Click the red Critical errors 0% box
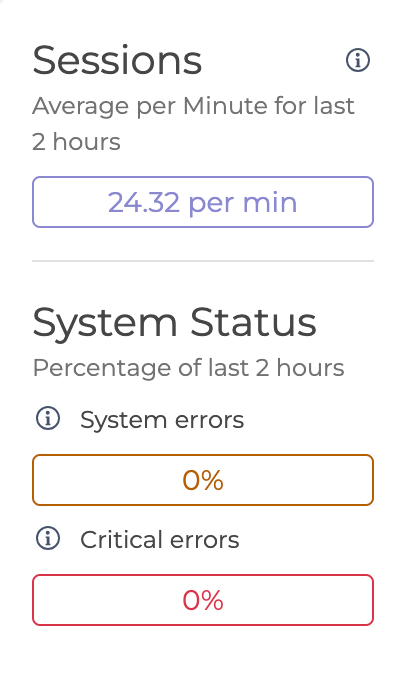The image size is (398, 688). click(203, 600)
